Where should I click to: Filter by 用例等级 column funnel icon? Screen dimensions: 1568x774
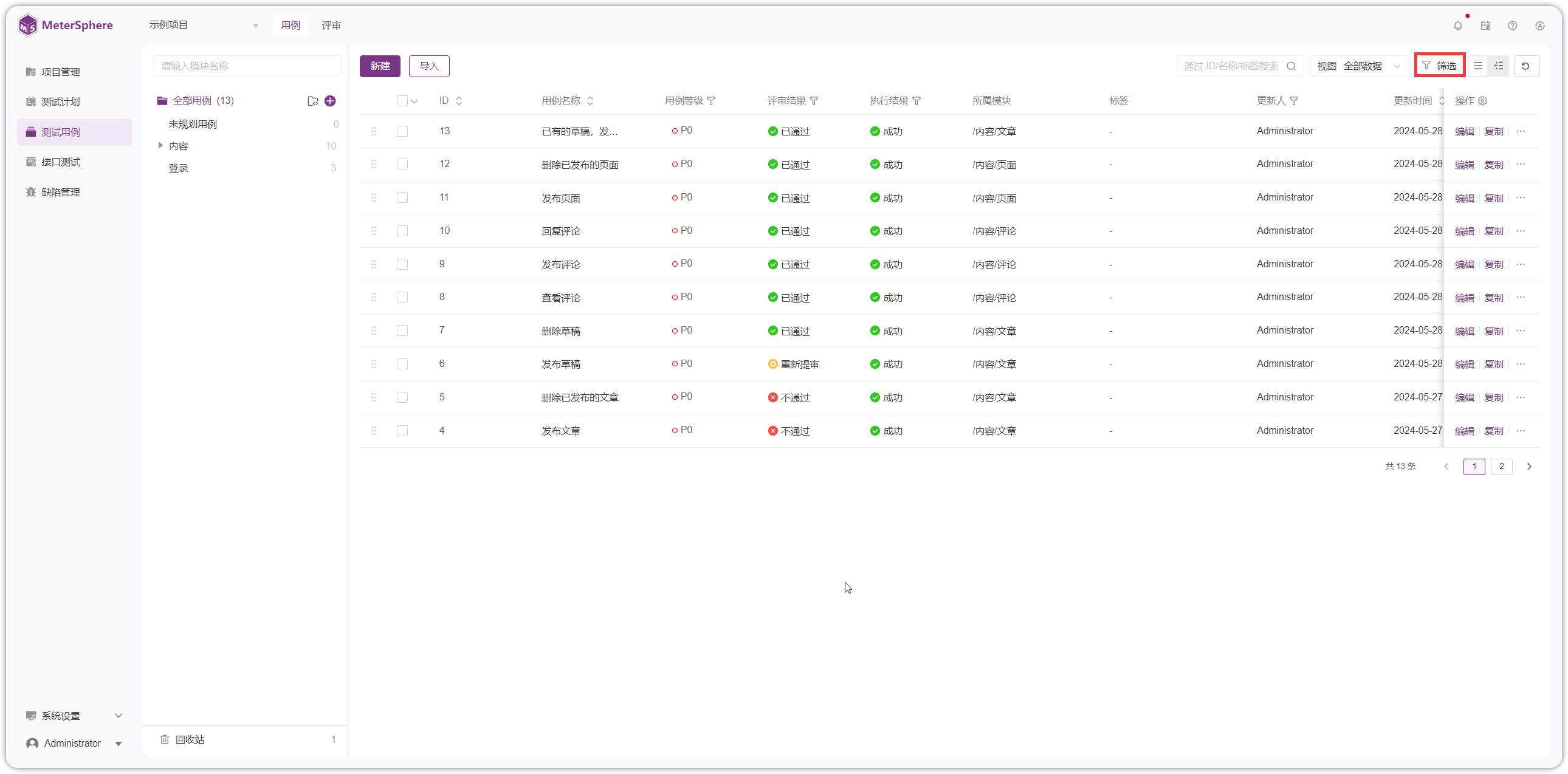coord(711,101)
